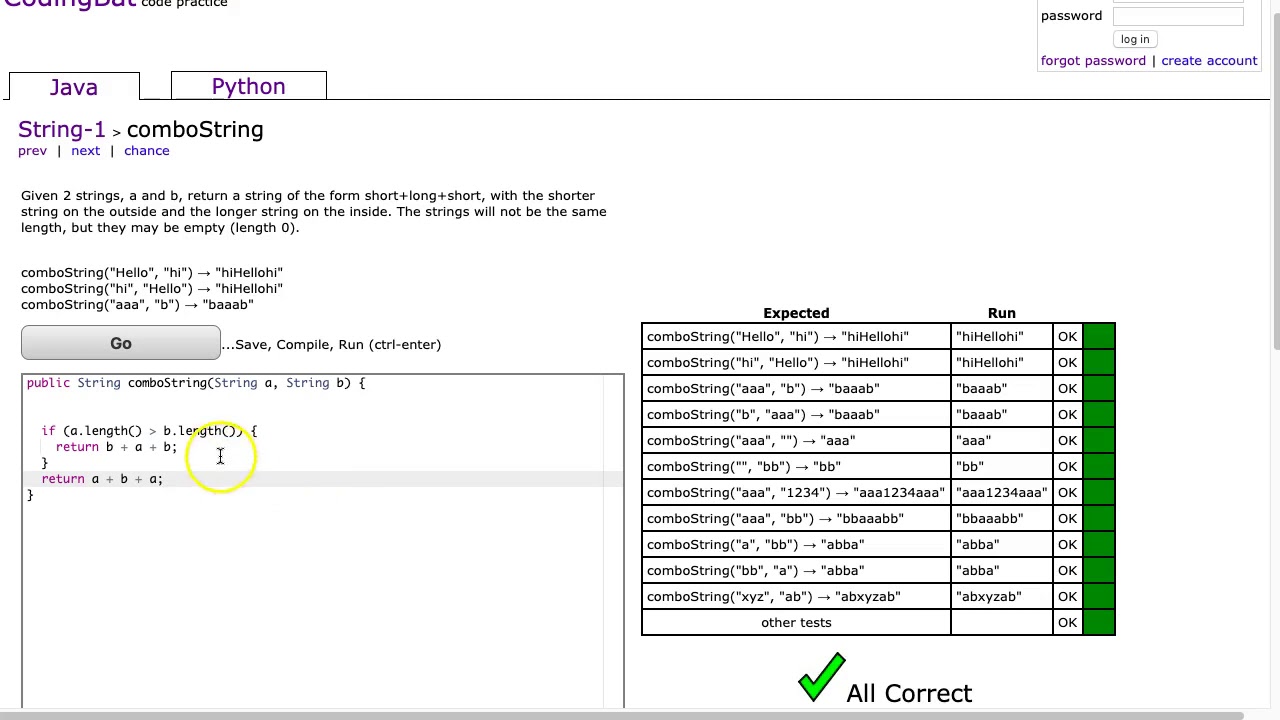Click the All Correct result text
1280x720 pixels.
[x=909, y=693]
